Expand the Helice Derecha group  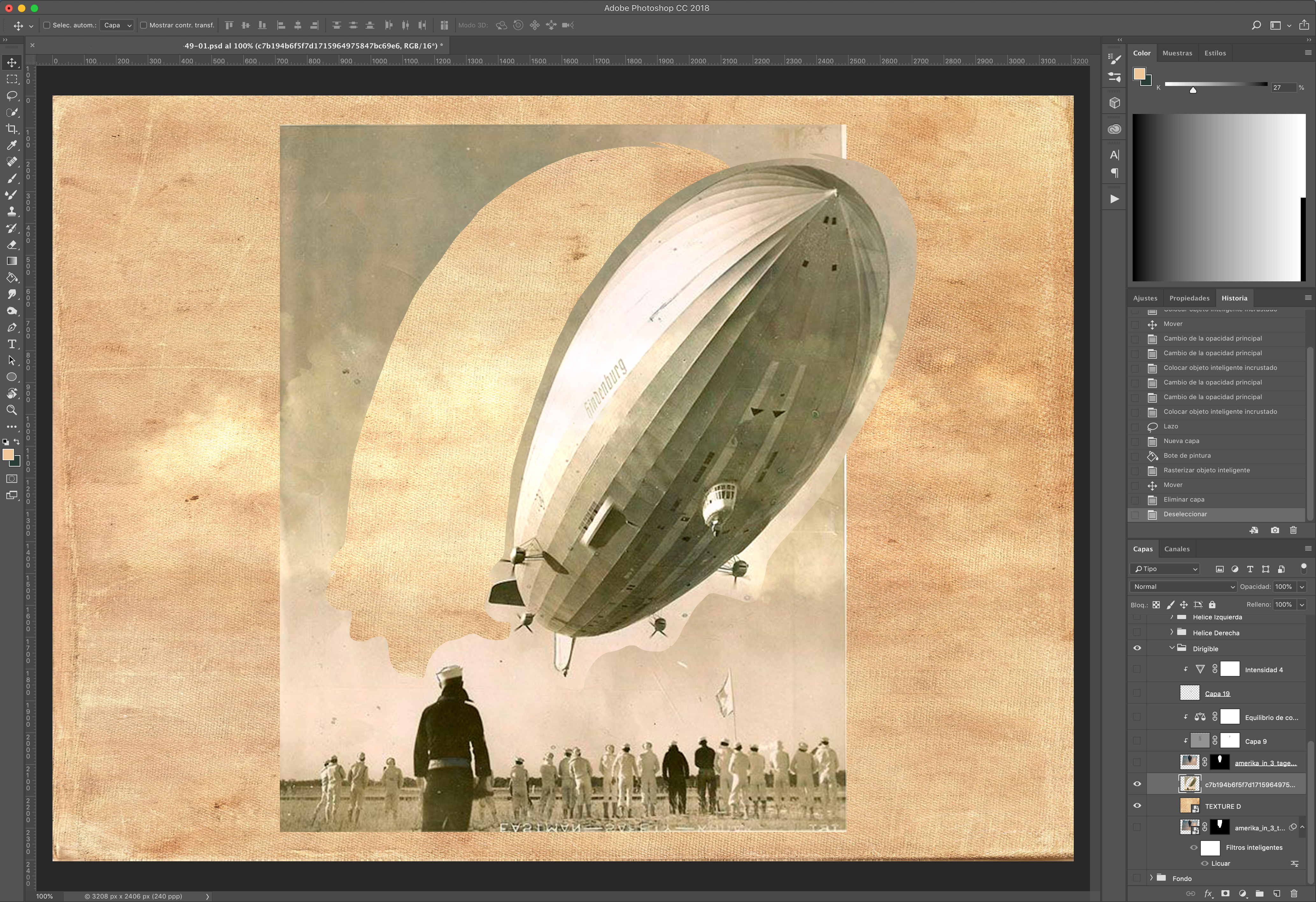(x=1171, y=632)
